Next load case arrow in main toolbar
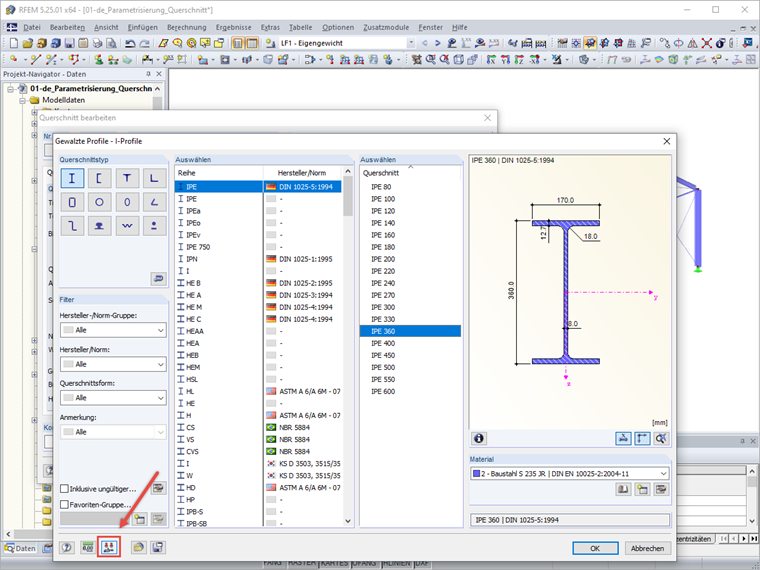The width and height of the screenshot is (760, 570). tap(438, 43)
